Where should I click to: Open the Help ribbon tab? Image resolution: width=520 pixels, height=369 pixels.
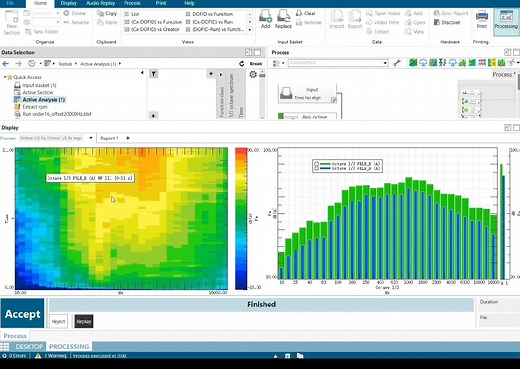coord(189,3)
